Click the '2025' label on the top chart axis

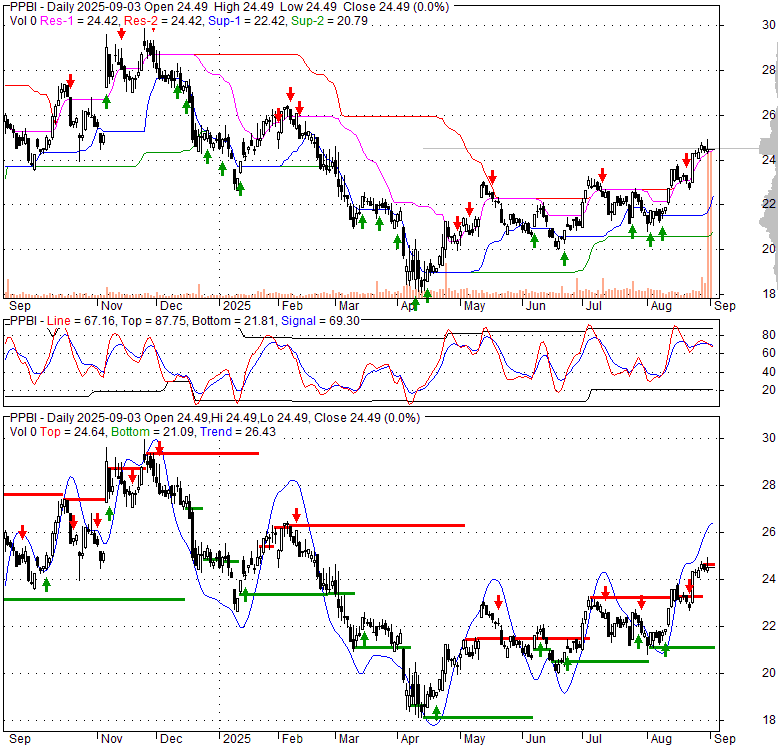click(237, 306)
